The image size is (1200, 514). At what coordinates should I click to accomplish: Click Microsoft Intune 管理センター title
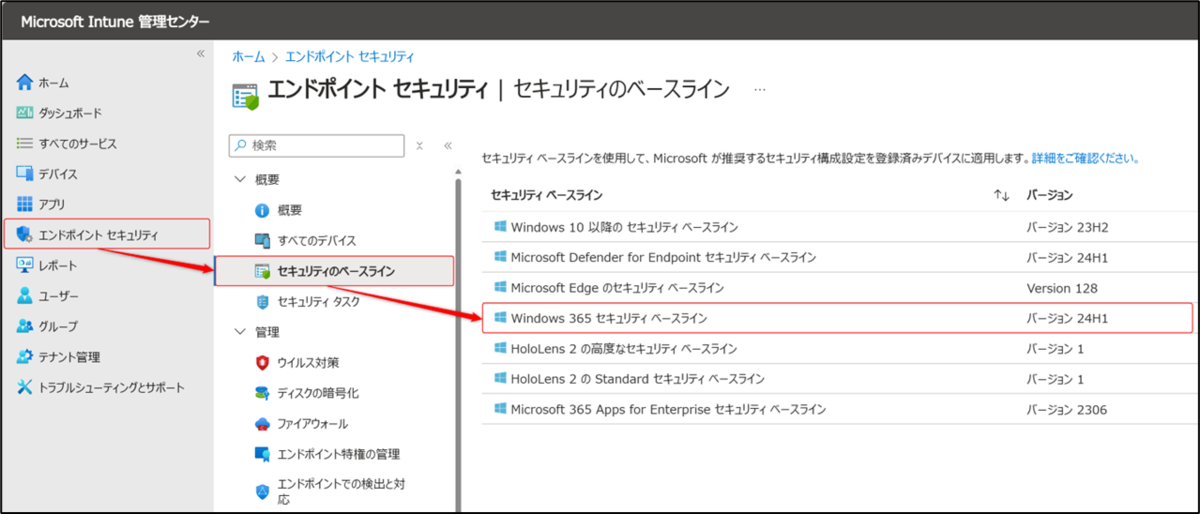[116, 22]
